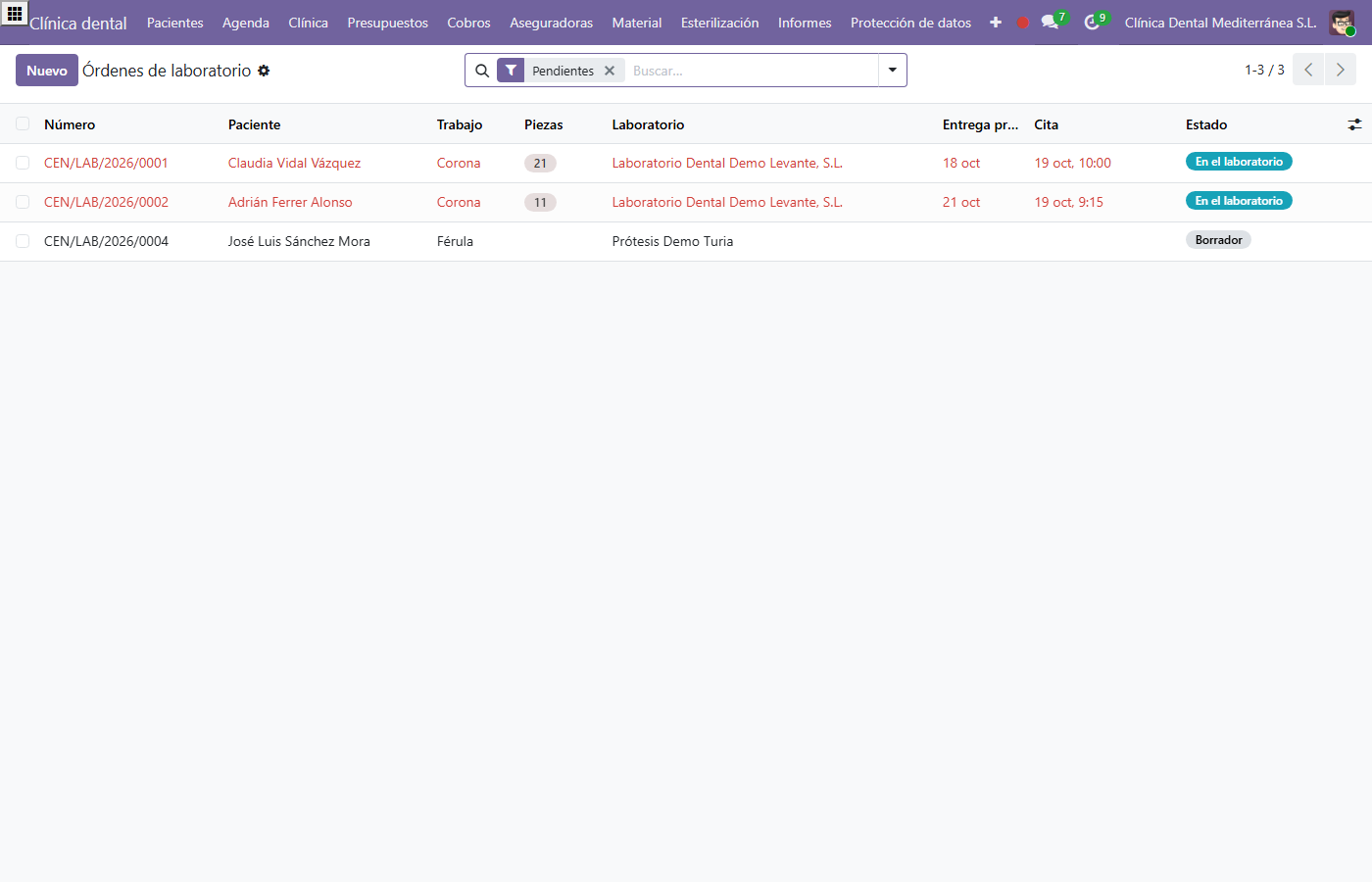Screen dimensions: 1372x882
Task: Click the magnifying glass search icon
Action: tap(482, 71)
